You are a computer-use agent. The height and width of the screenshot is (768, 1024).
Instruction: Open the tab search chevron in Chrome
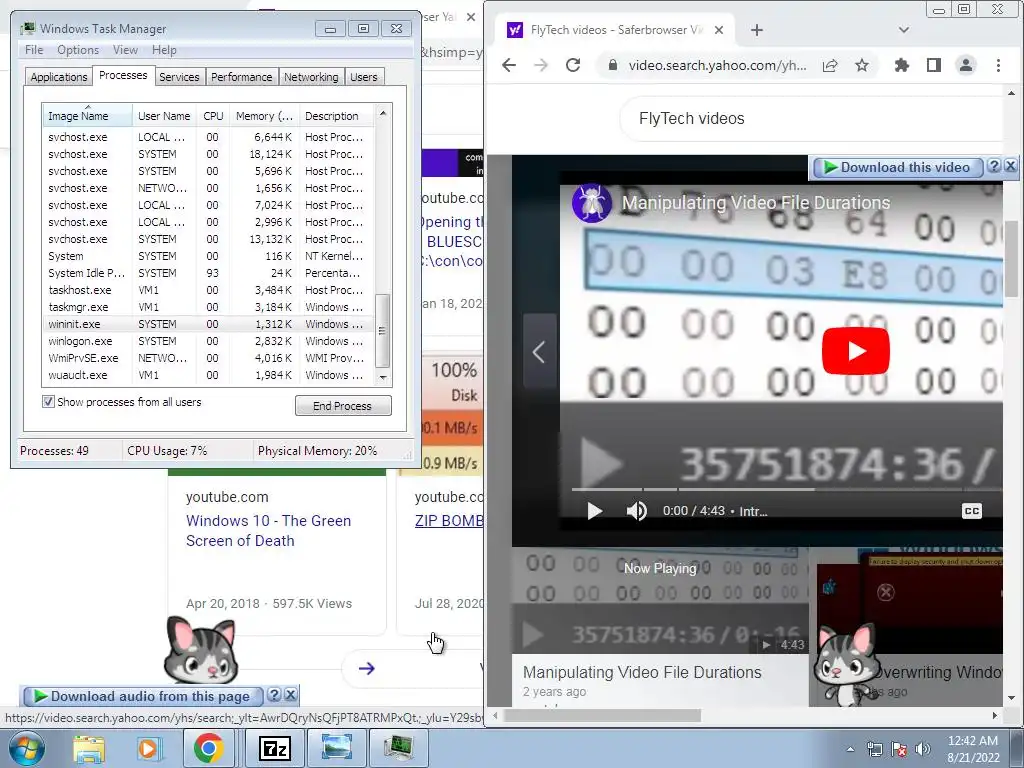(904, 30)
